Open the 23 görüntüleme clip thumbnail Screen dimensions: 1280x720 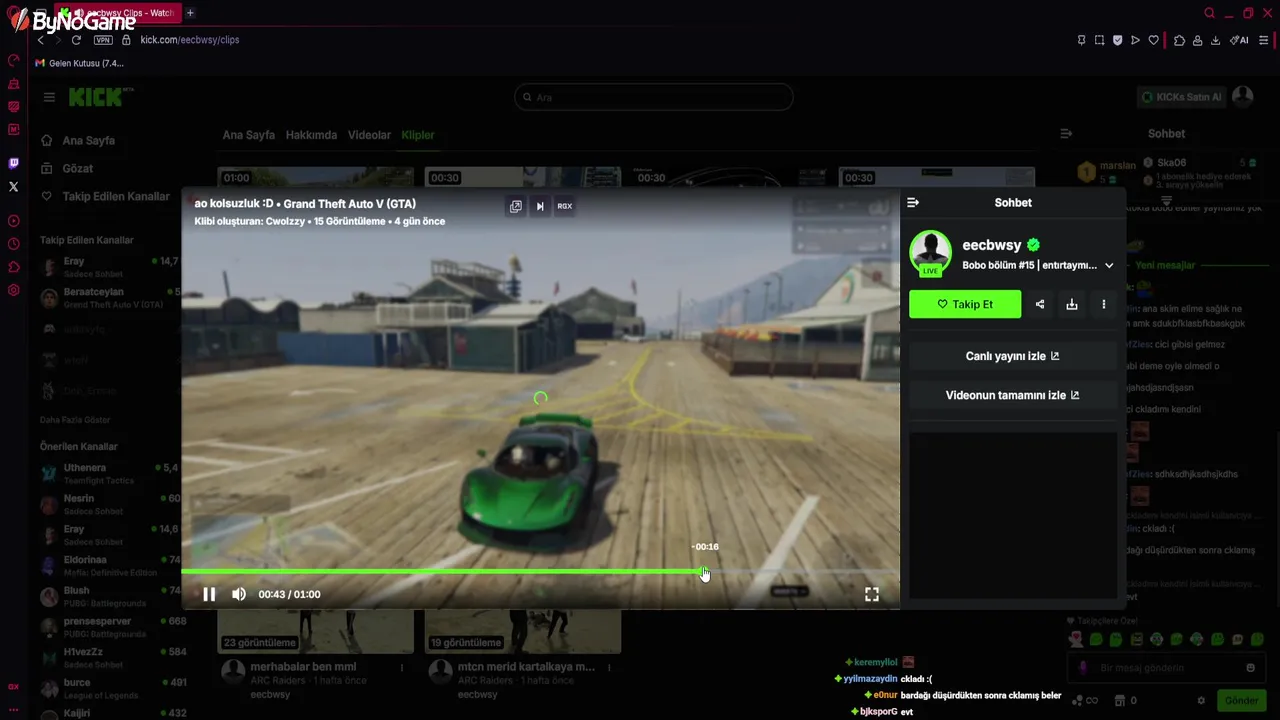click(x=316, y=630)
